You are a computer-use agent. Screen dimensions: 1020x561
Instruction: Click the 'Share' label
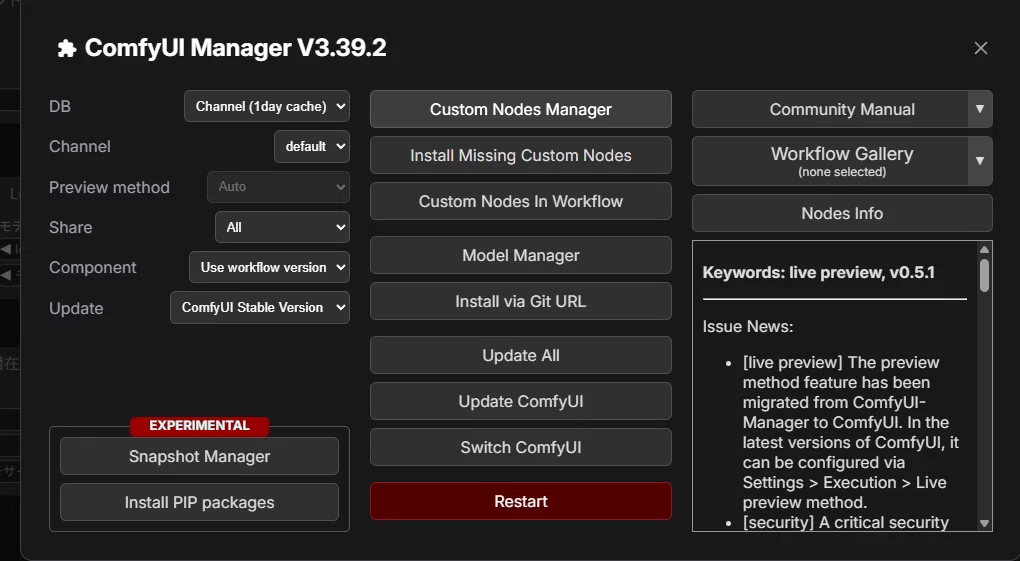(x=71, y=227)
